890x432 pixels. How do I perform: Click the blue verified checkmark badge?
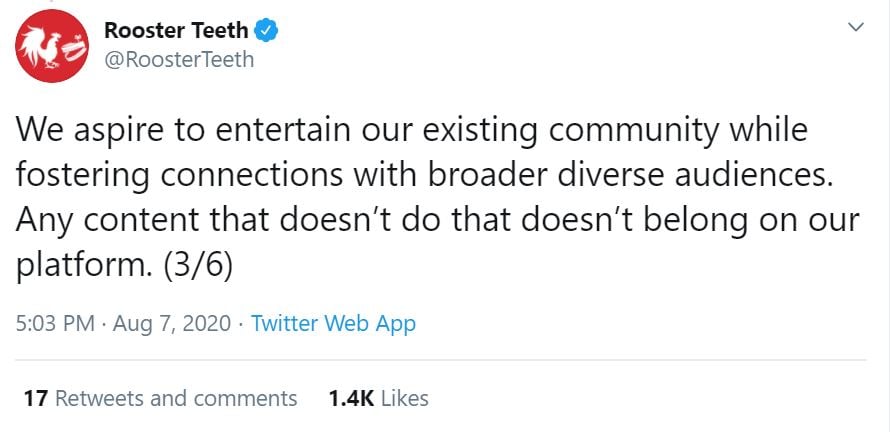(266, 30)
